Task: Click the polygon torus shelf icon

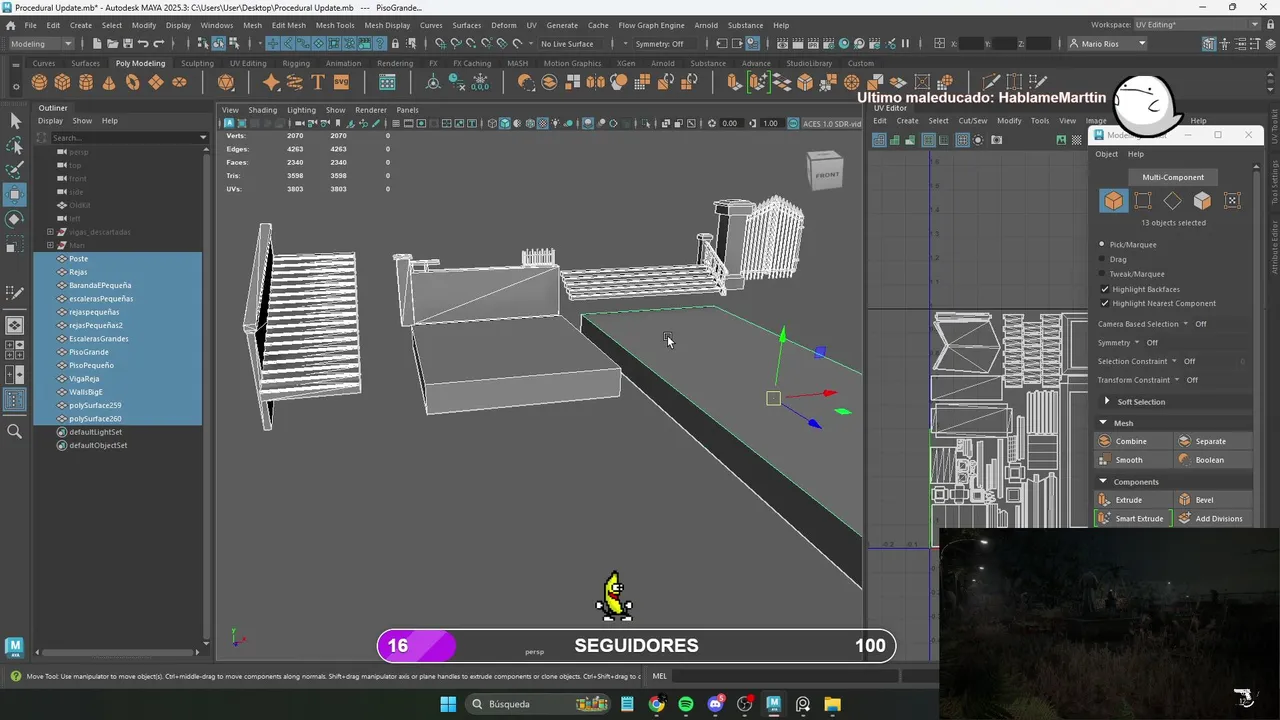Action: point(132,82)
